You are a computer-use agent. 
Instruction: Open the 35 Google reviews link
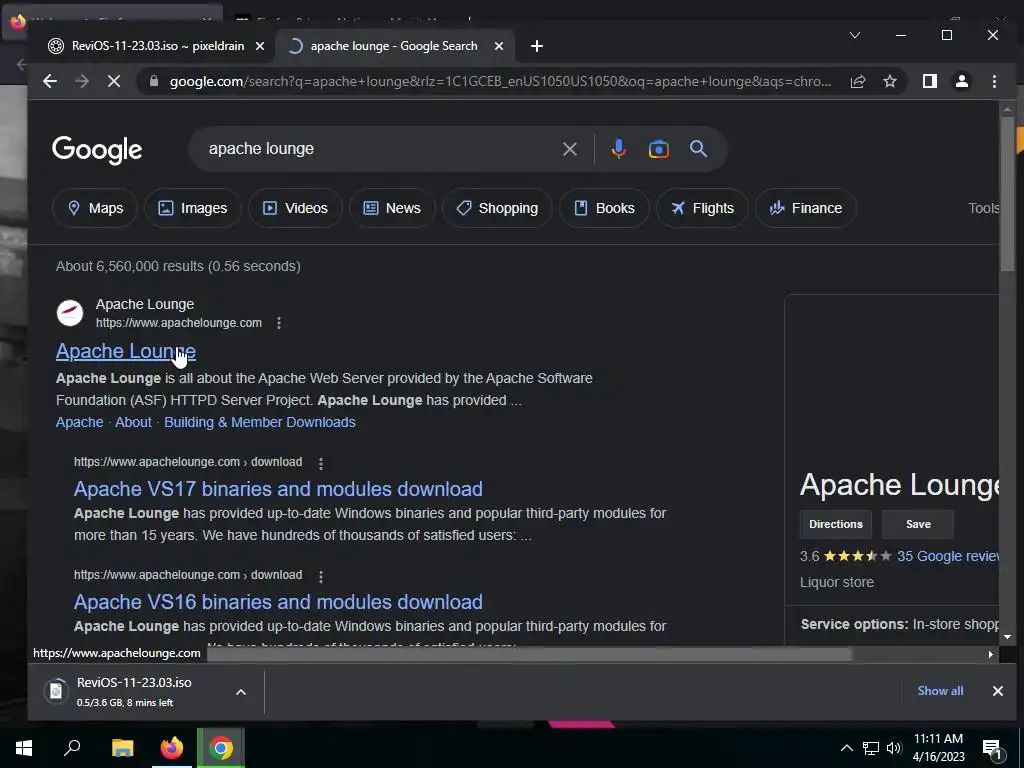948,556
